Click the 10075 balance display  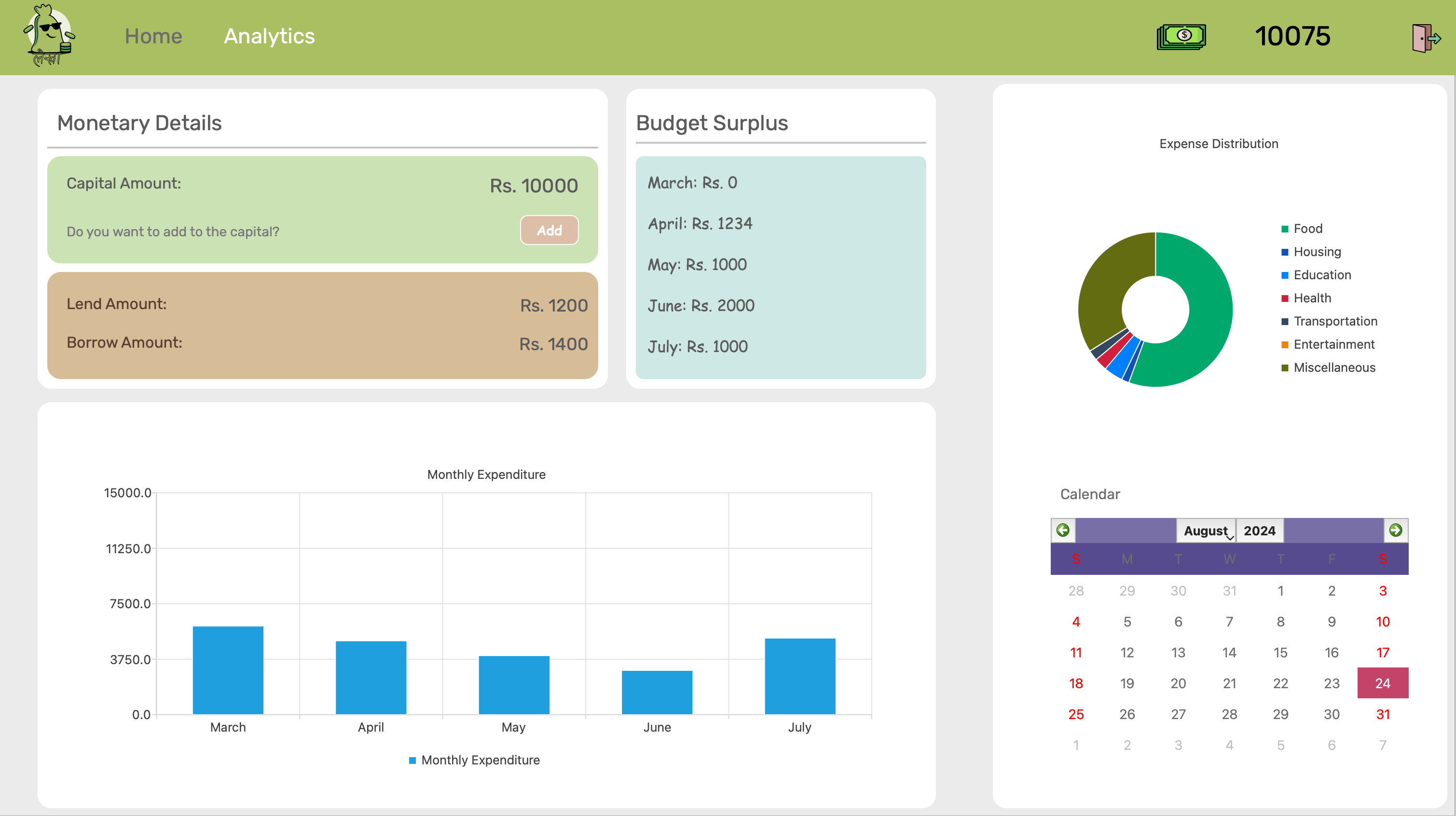[x=1294, y=36]
